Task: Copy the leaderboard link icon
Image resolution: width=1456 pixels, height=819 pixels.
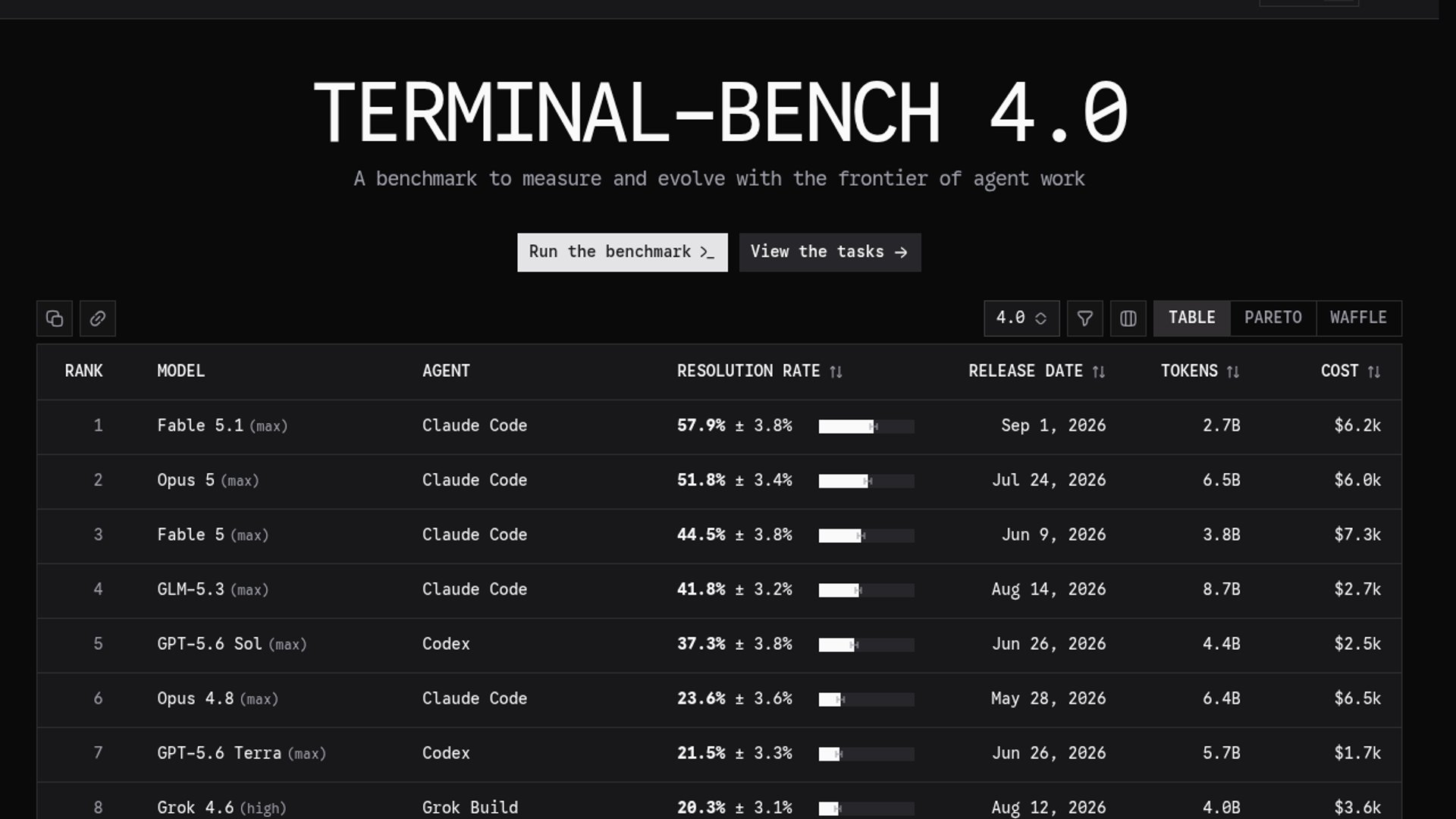Action: (98, 318)
